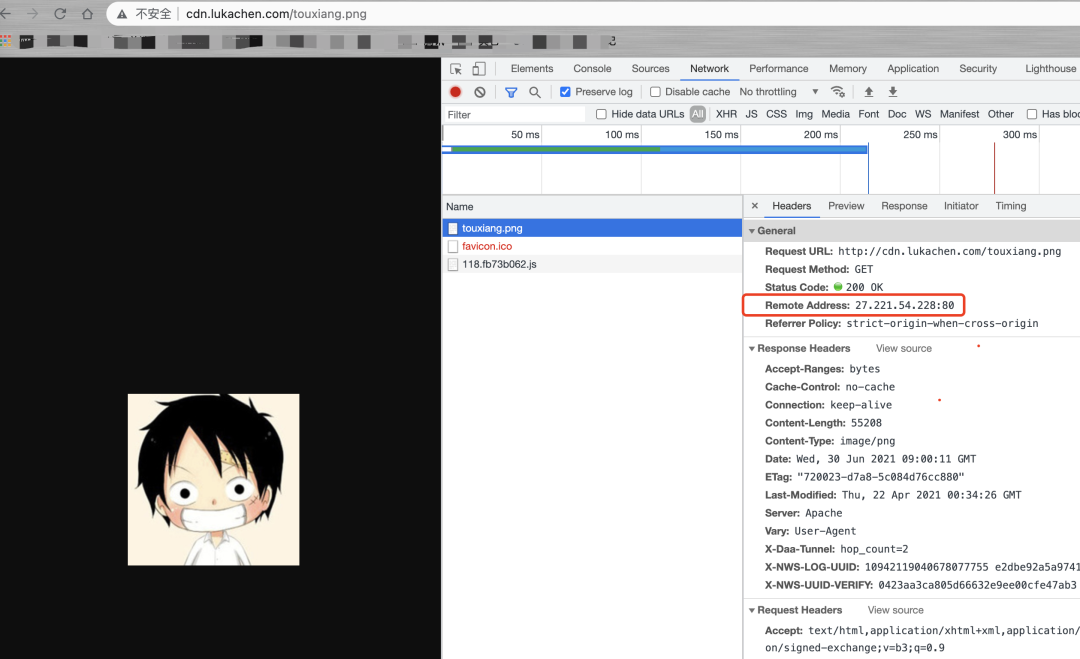
Task: Click the cartoon avatar image
Action: 214,479
